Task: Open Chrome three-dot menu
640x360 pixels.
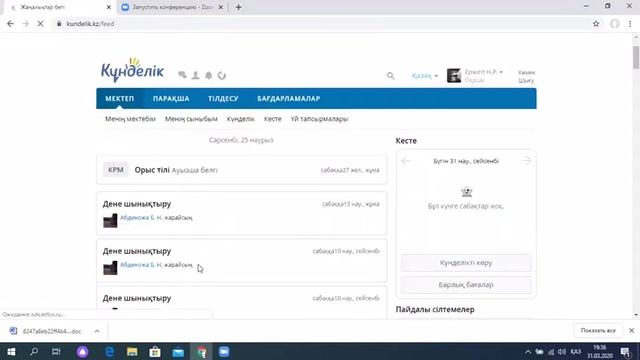Action: coord(630,24)
